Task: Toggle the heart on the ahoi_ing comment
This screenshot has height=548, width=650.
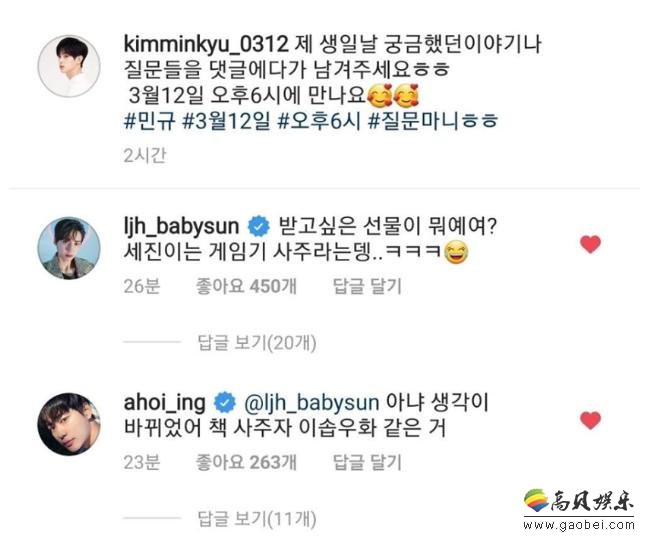Action: click(590, 420)
